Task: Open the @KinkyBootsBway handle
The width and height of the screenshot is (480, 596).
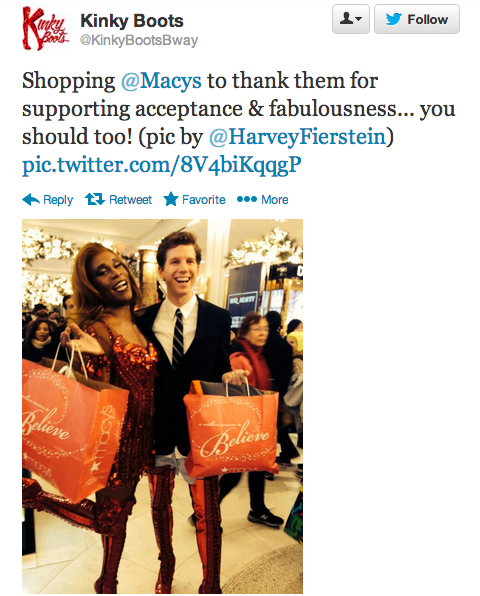Action: click(139, 40)
